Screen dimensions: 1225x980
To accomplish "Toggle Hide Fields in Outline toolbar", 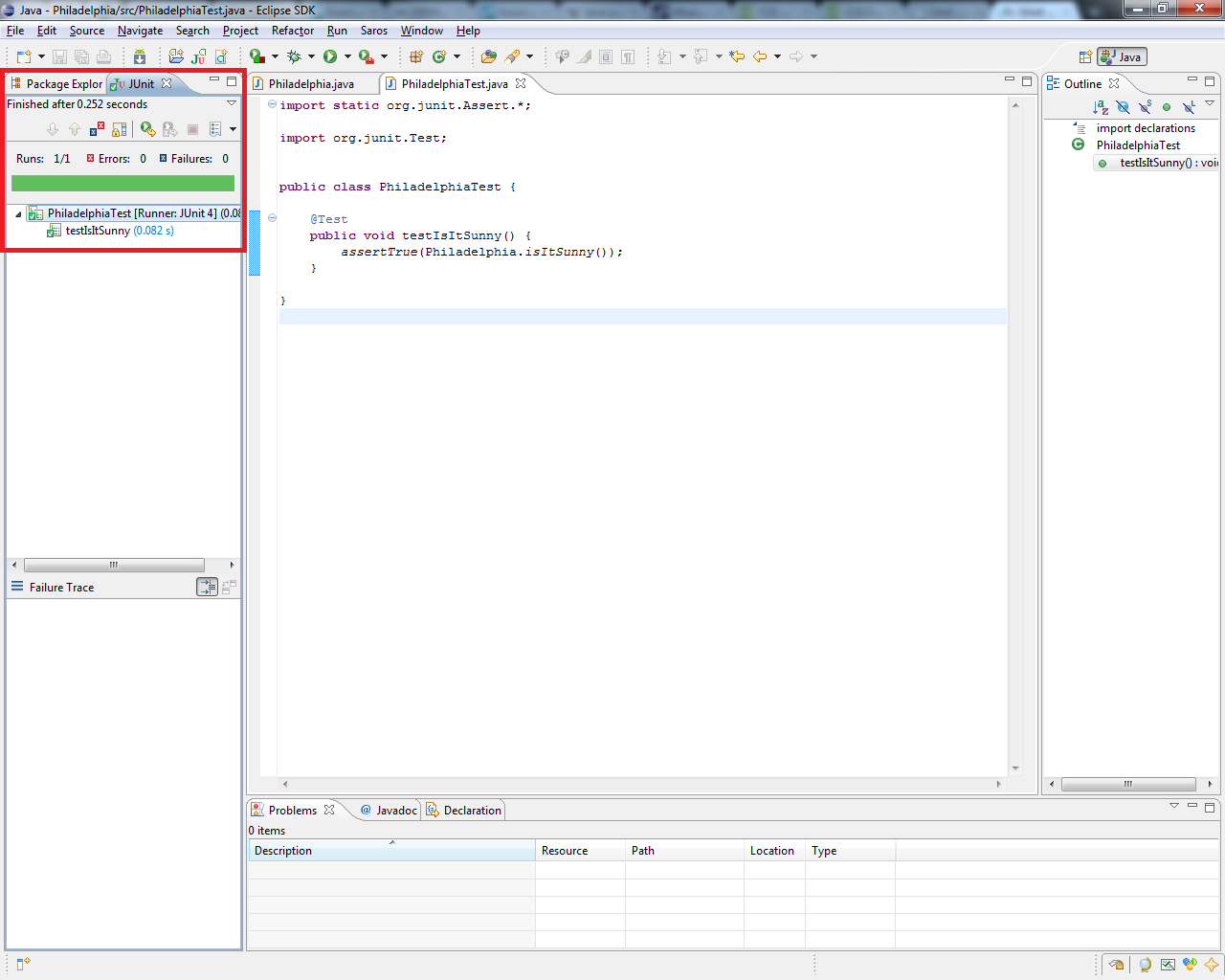I will (x=1123, y=107).
